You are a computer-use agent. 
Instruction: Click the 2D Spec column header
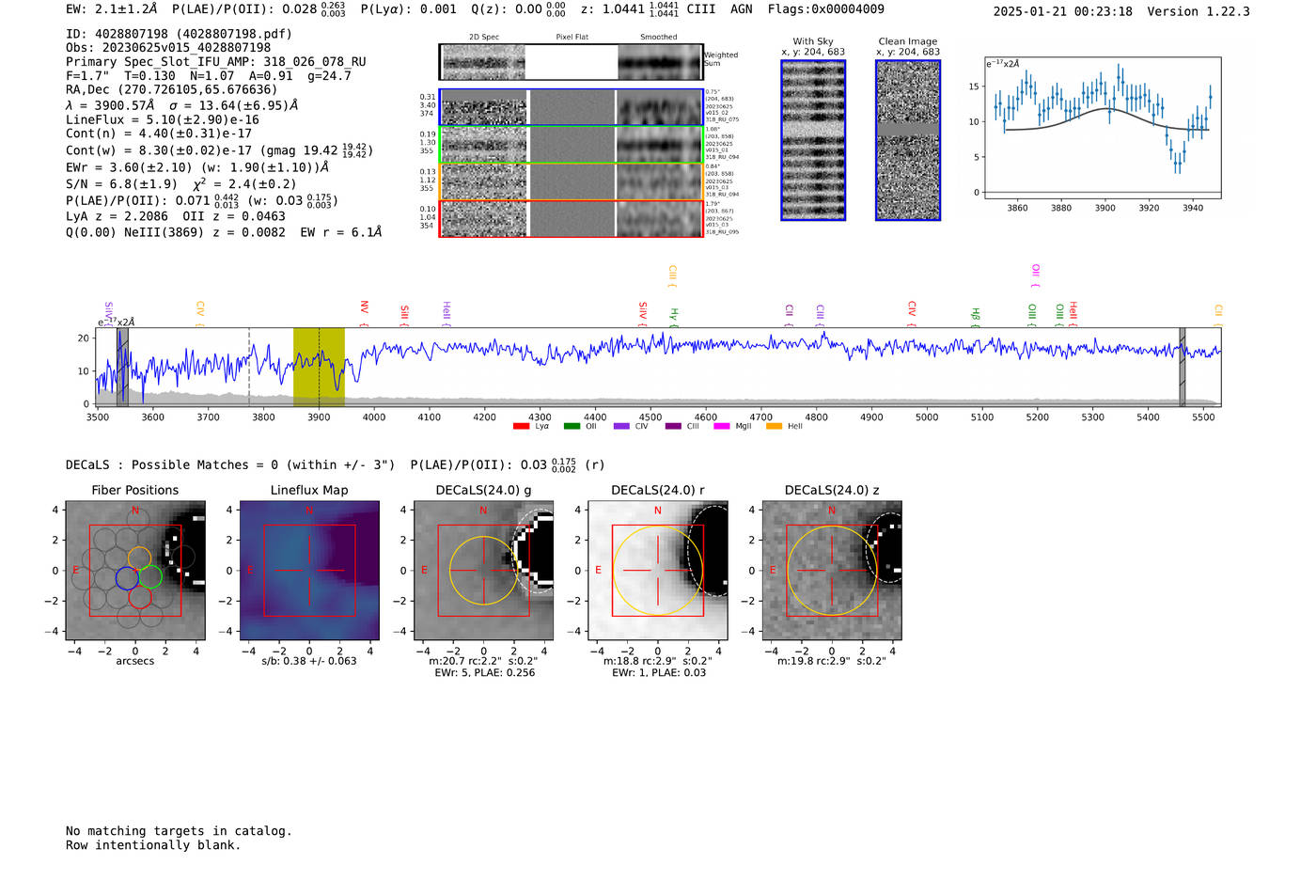click(484, 37)
